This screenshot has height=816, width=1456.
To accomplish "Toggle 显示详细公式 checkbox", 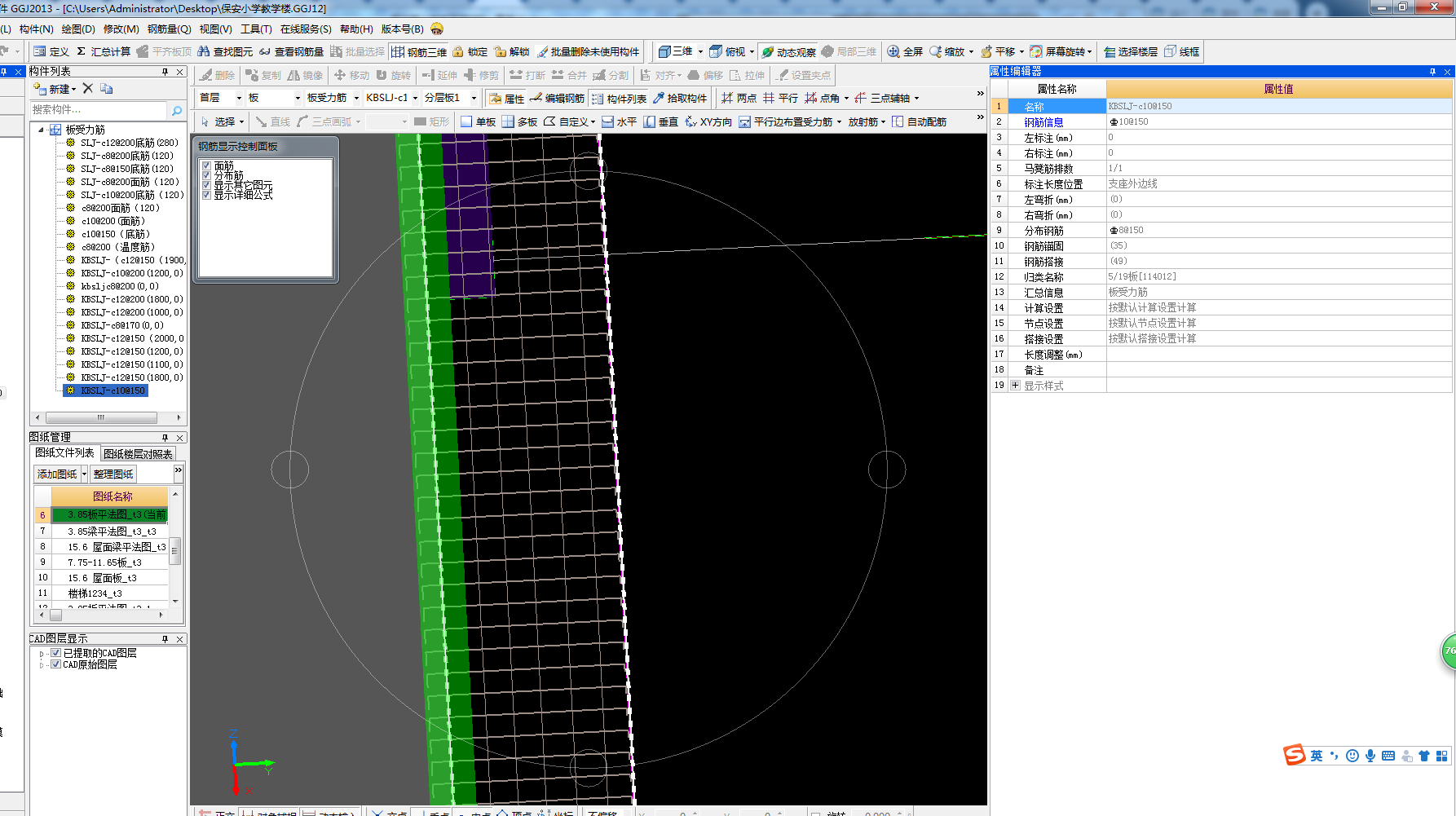I will click(206, 195).
